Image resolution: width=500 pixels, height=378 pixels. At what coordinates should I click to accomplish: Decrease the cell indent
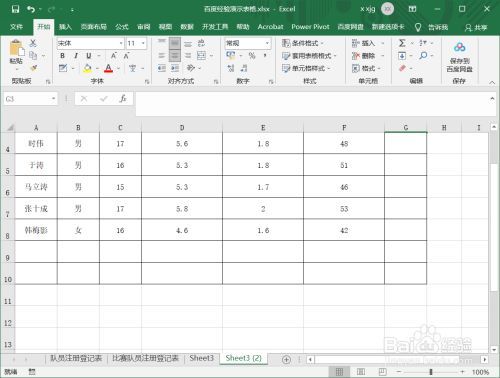162,68
